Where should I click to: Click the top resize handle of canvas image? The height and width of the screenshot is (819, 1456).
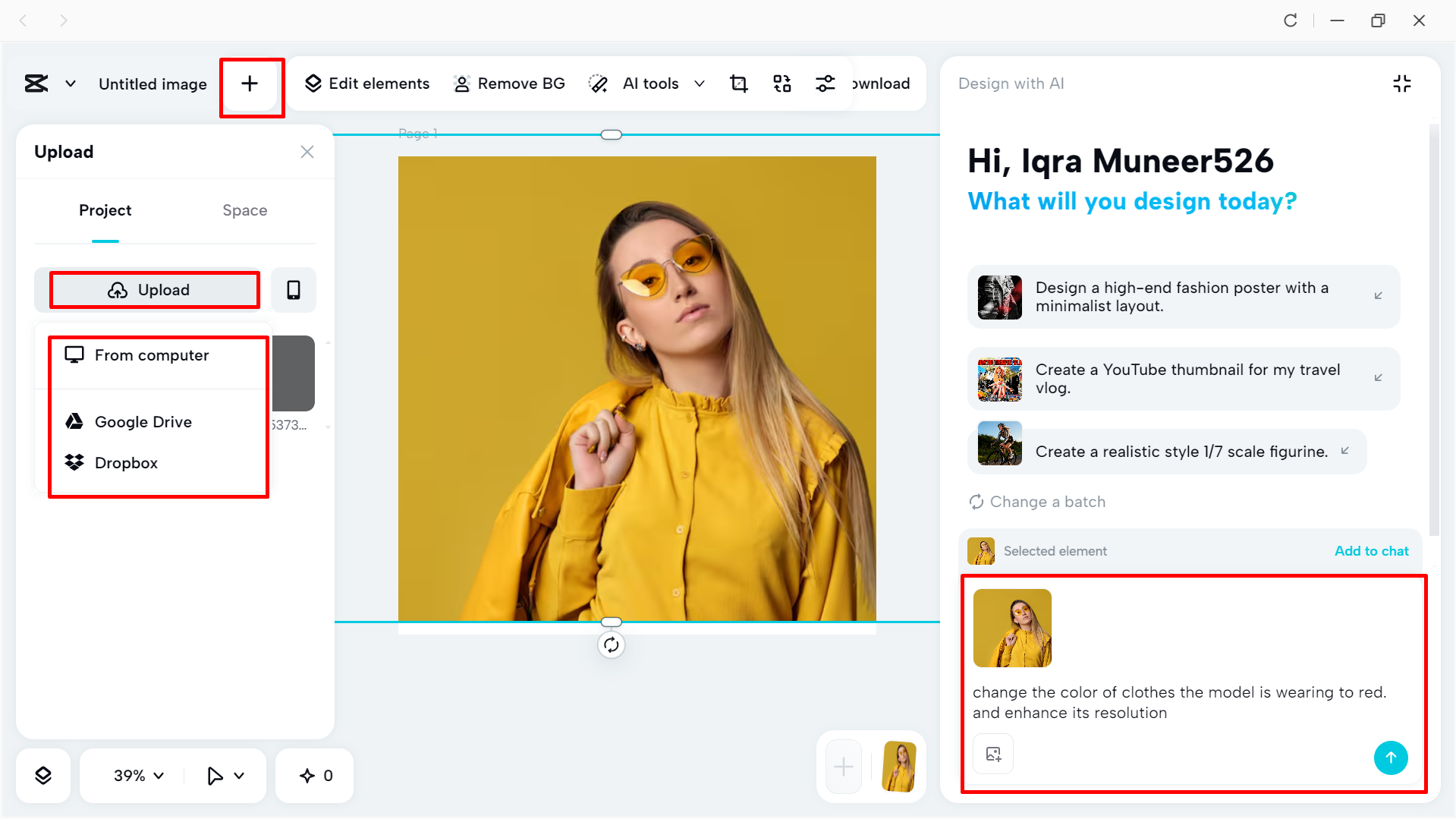(611, 134)
